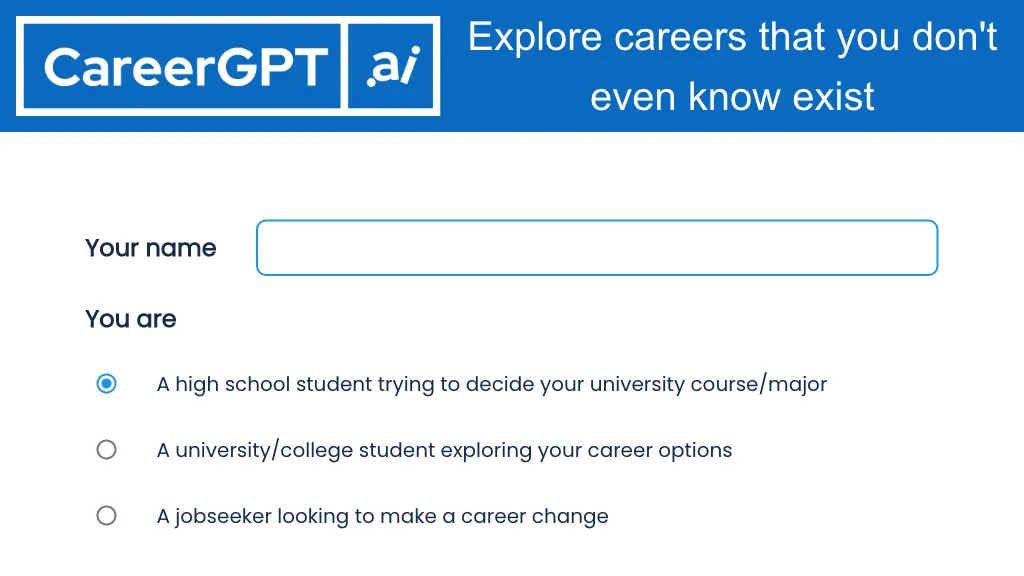The height and width of the screenshot is (576, 1024).
Task: Click the dot in the .ai logo
Action: (x=371, y=82)
